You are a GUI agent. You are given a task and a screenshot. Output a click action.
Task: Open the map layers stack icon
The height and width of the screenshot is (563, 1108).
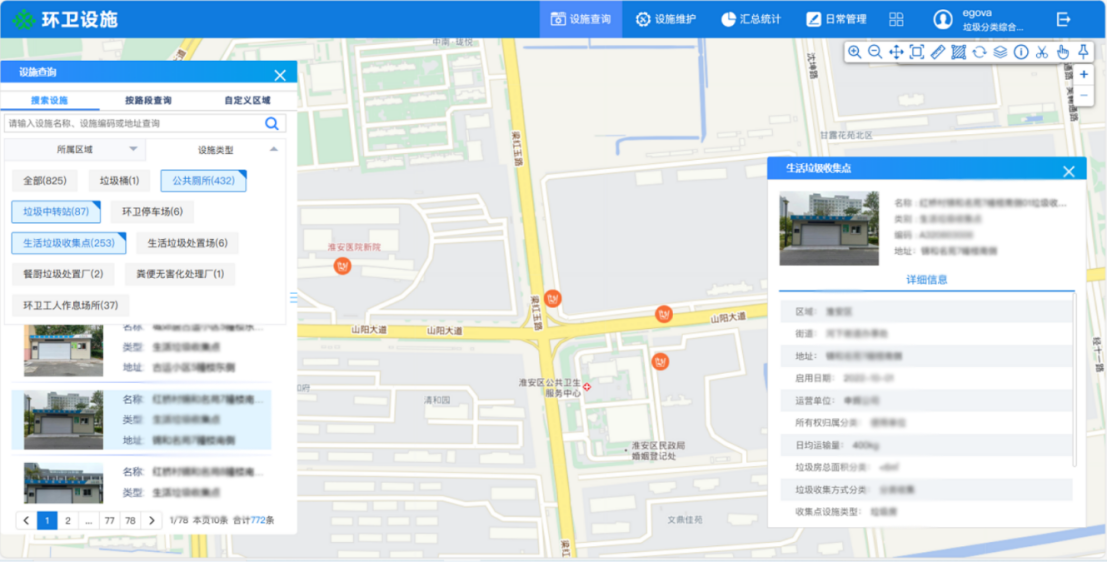[1000, 52]
